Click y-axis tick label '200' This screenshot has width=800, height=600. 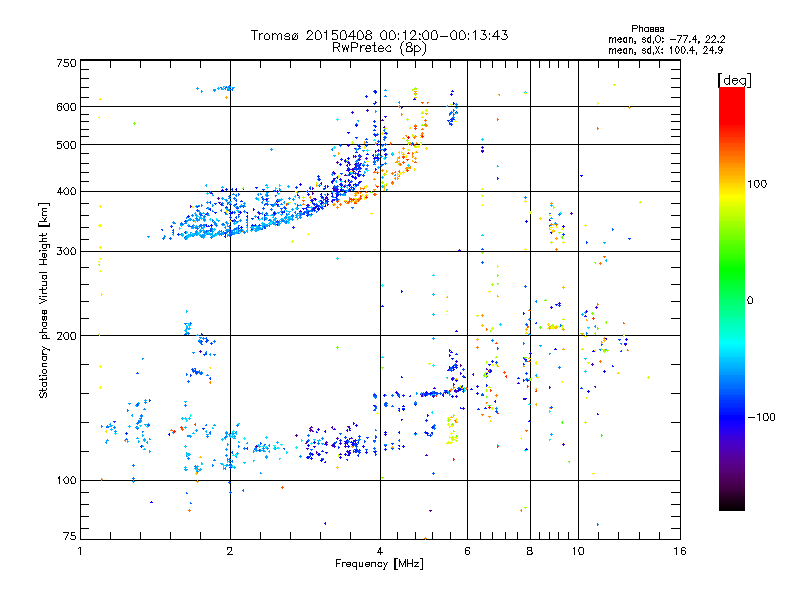click(x=66, y=336)
